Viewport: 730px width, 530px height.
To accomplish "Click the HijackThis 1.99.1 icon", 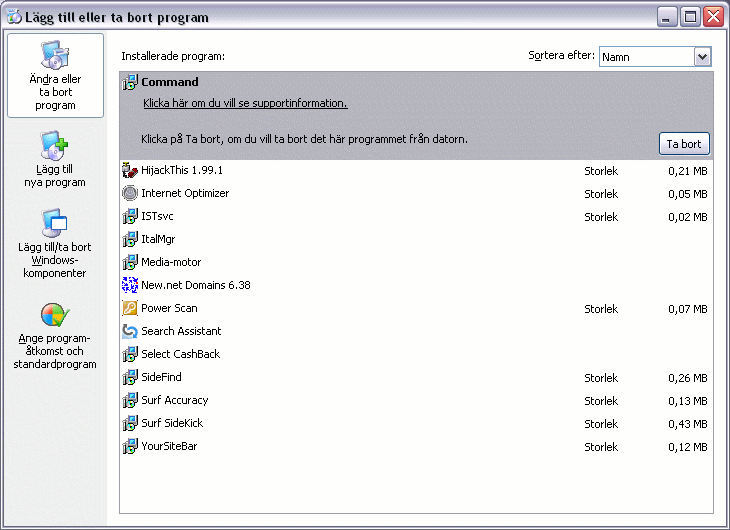I will [x=130, y=170].
